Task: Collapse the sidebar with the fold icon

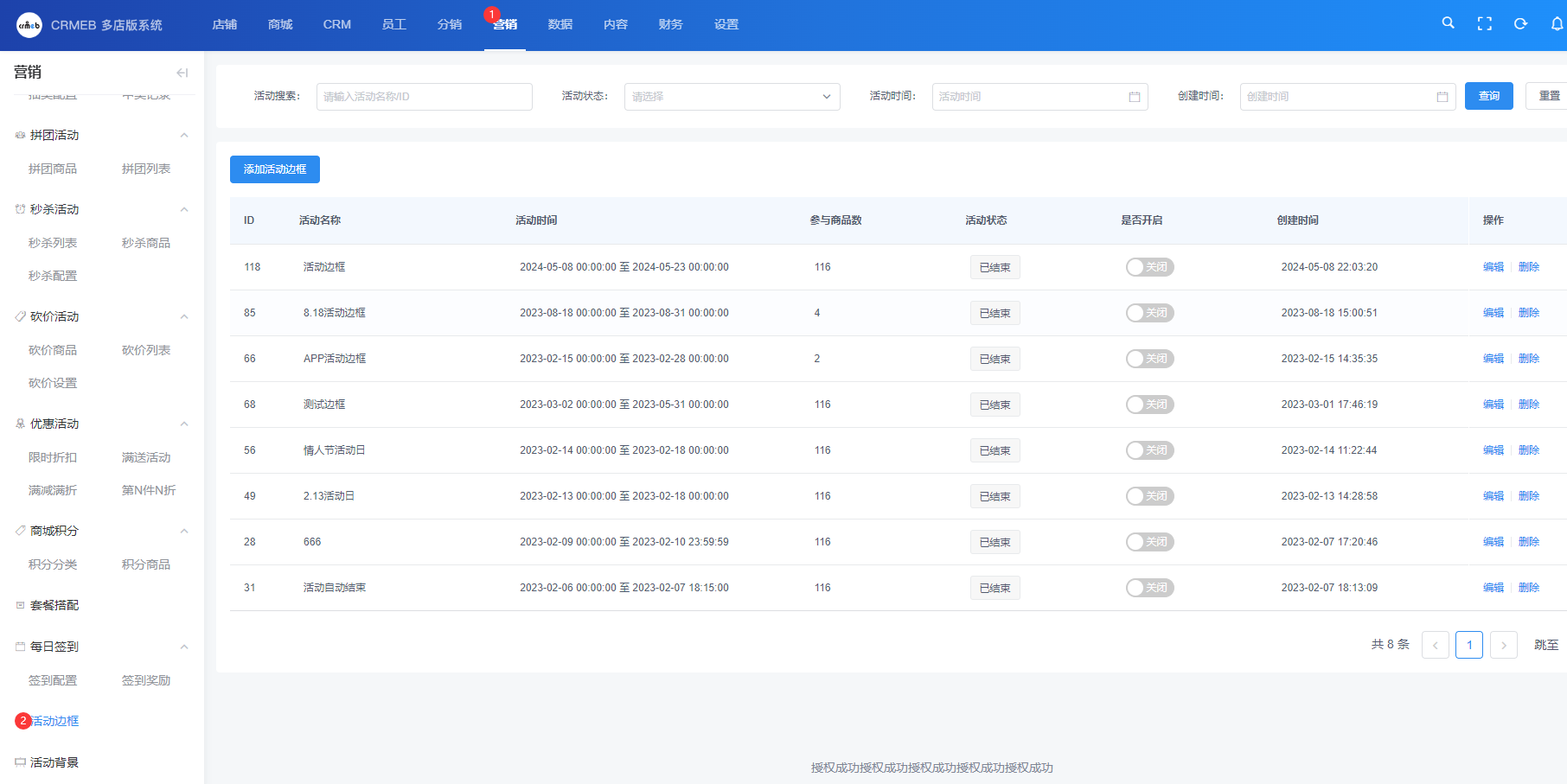Action: click(182, 73)
